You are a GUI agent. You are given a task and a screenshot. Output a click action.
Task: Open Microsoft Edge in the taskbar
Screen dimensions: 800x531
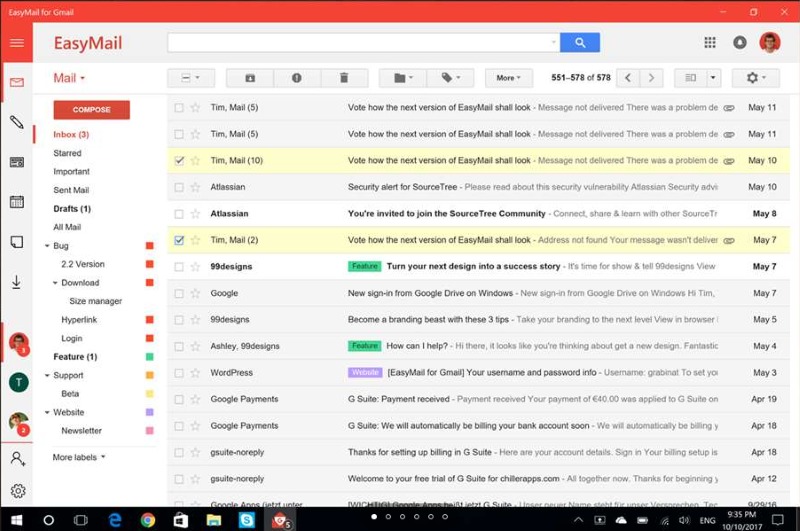coord(115,520)
